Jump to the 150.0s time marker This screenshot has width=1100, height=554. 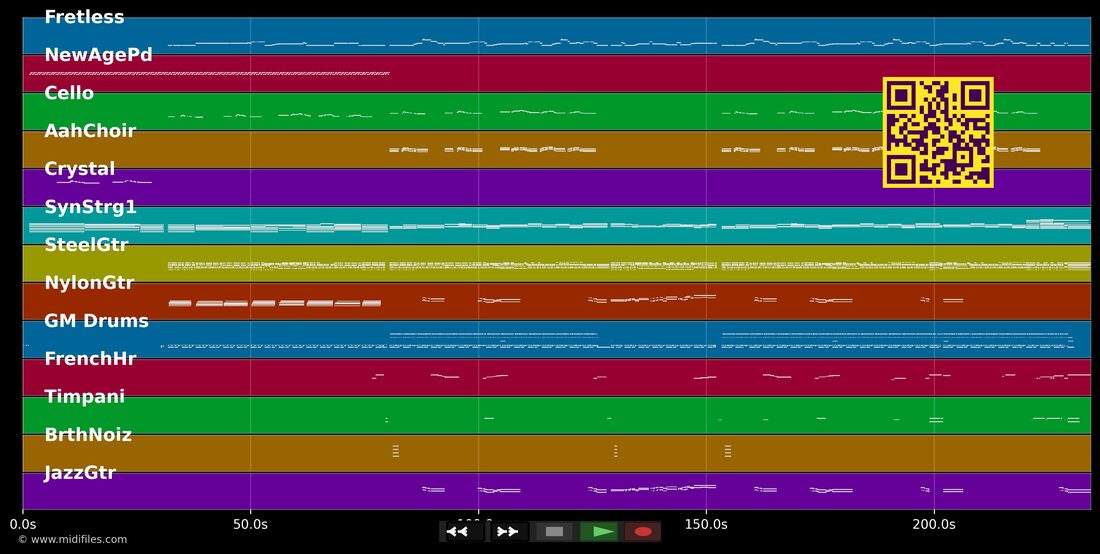click(706, 524)
